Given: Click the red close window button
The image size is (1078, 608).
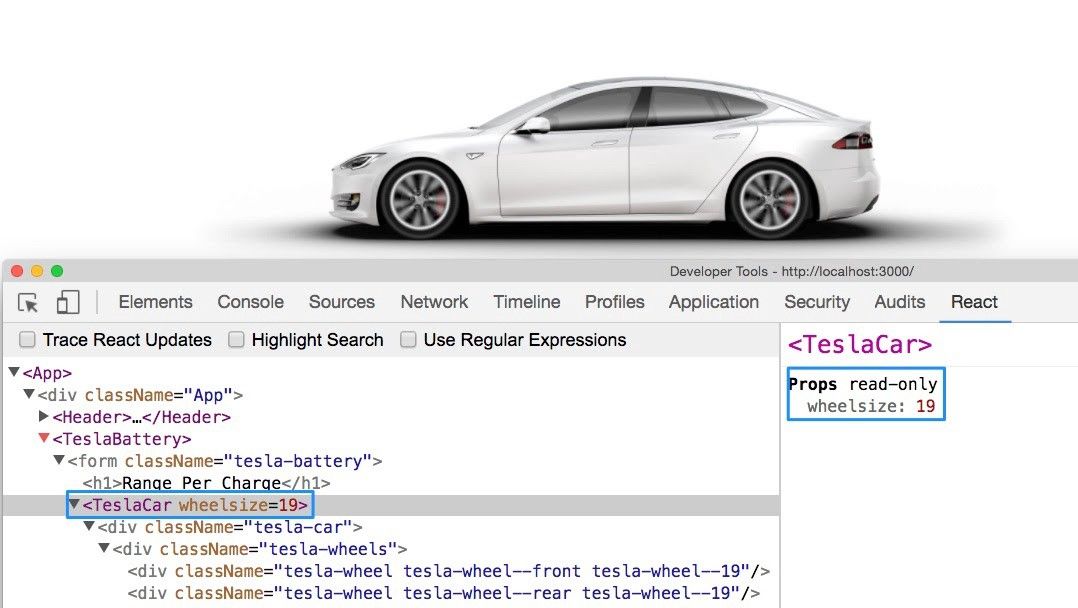Looking at the screenshot, I should 17,271.
